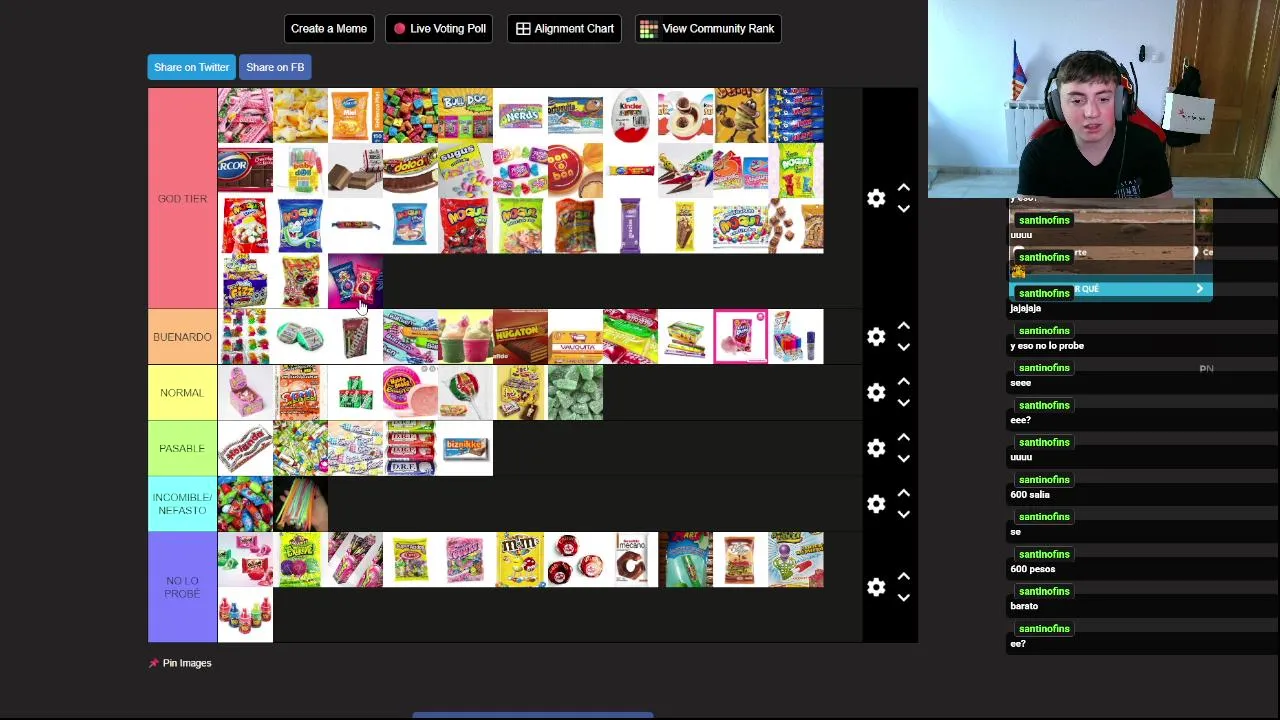Select the Bon o Bon image
Image resolution: width=1280 pixels, height=720 pixels.
click(x=575, y=170)
